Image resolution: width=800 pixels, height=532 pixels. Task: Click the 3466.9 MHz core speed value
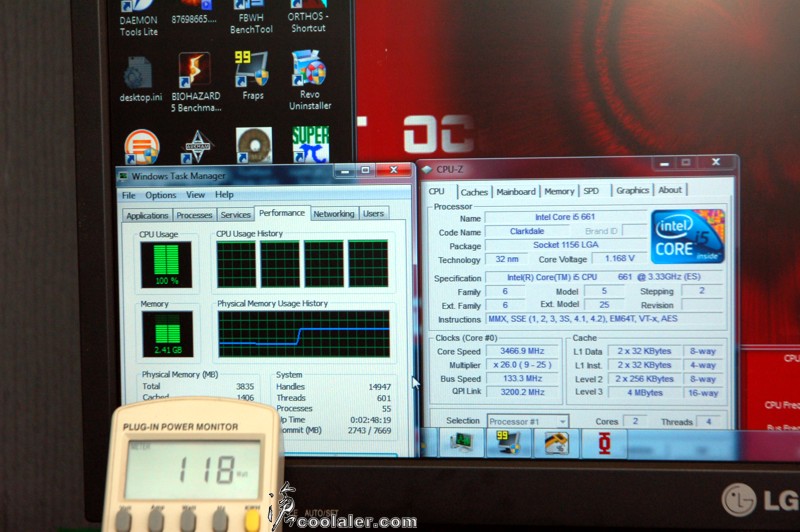[x=522, y=351]
